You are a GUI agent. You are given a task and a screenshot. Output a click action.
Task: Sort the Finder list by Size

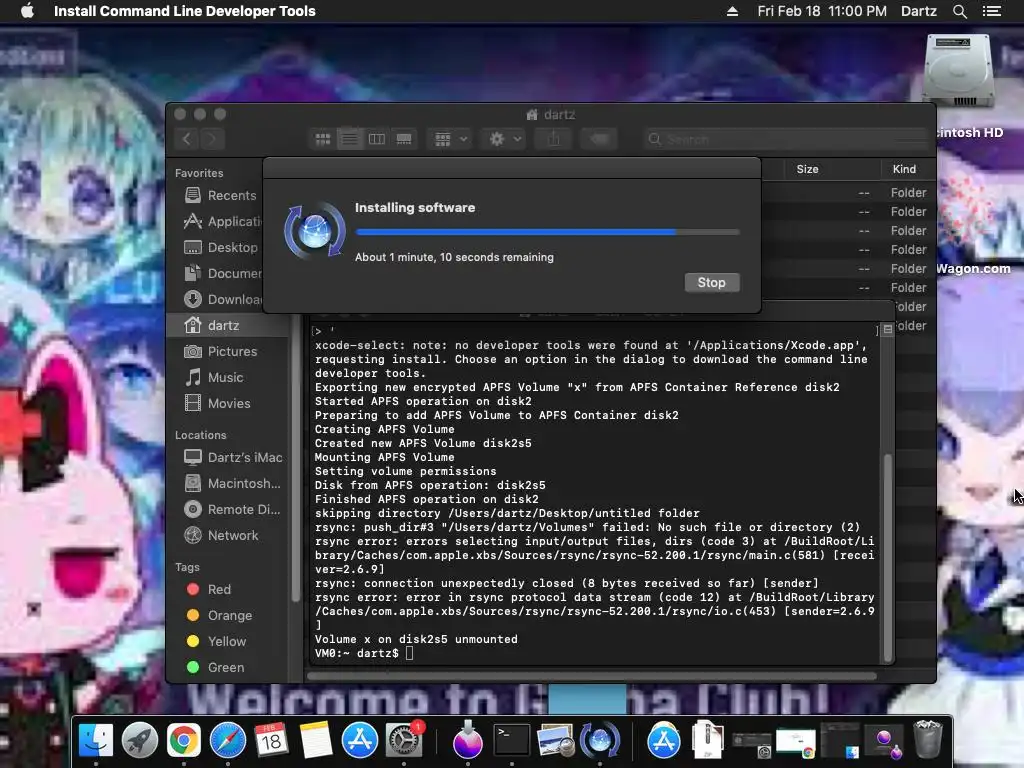807,169
